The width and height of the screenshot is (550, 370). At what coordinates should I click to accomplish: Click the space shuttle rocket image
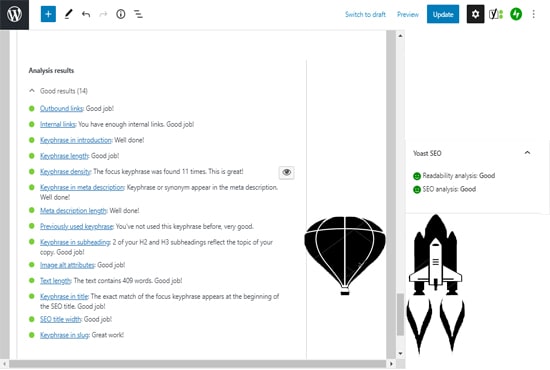435,283
